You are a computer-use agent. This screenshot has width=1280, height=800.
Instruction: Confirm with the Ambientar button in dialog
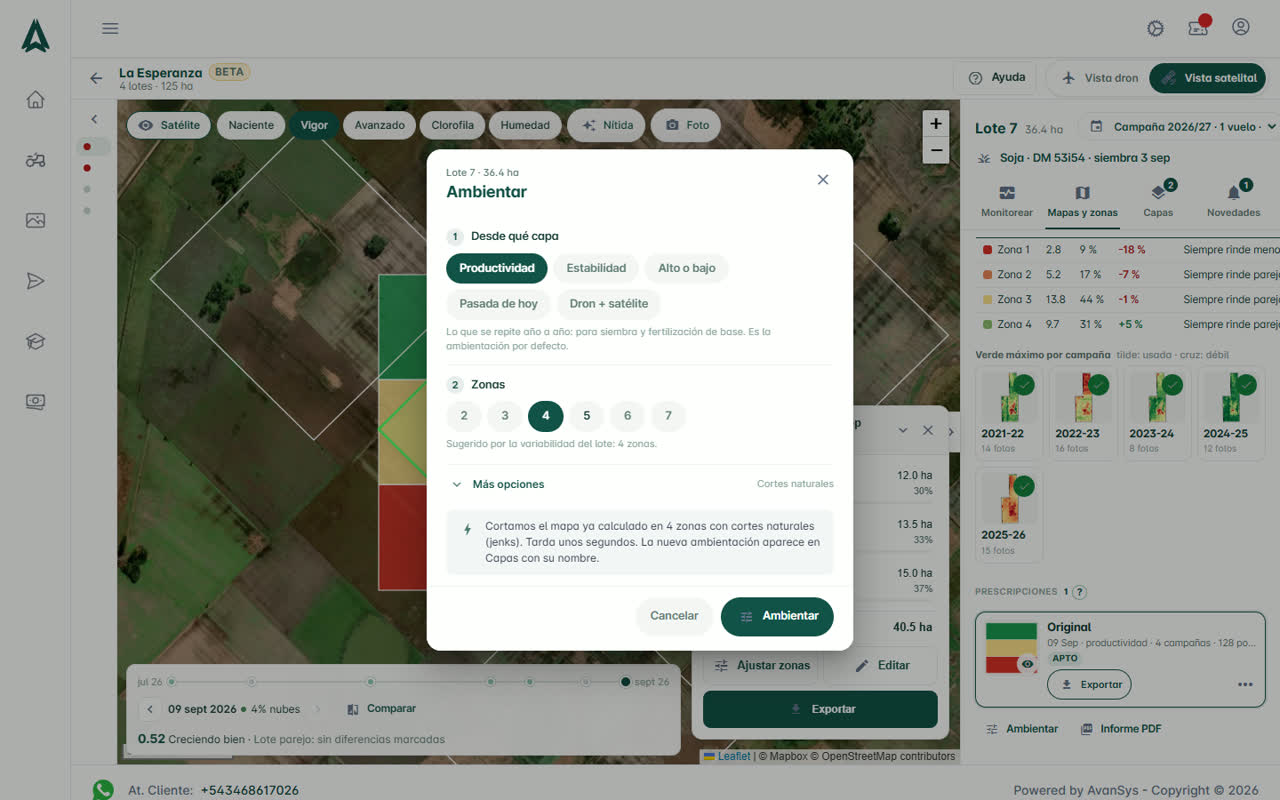click(777, 616)
